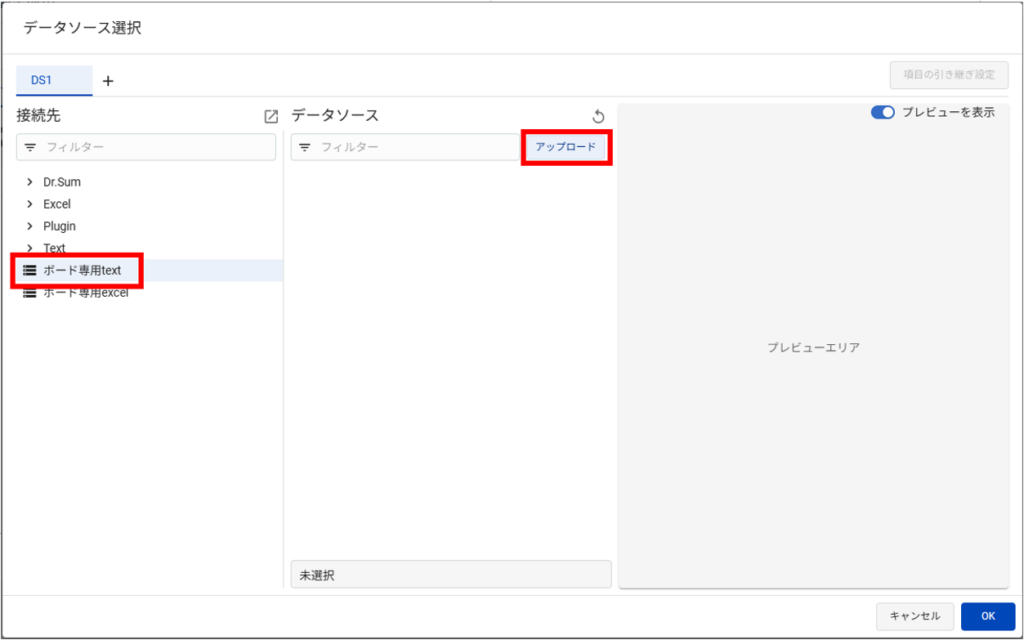Click the キャンセル button
Viewport: 1024px width, 640px height.
(x=915, y=616)
